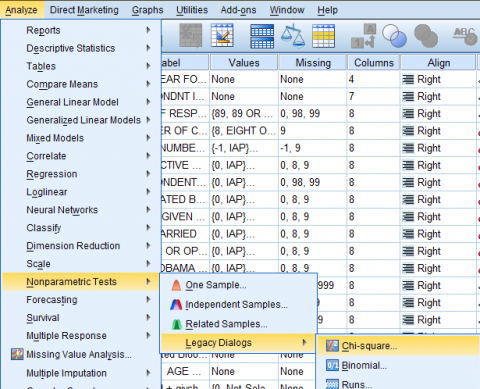
Task: Click the Missing cell '-1, 9'
Action: 313,148
